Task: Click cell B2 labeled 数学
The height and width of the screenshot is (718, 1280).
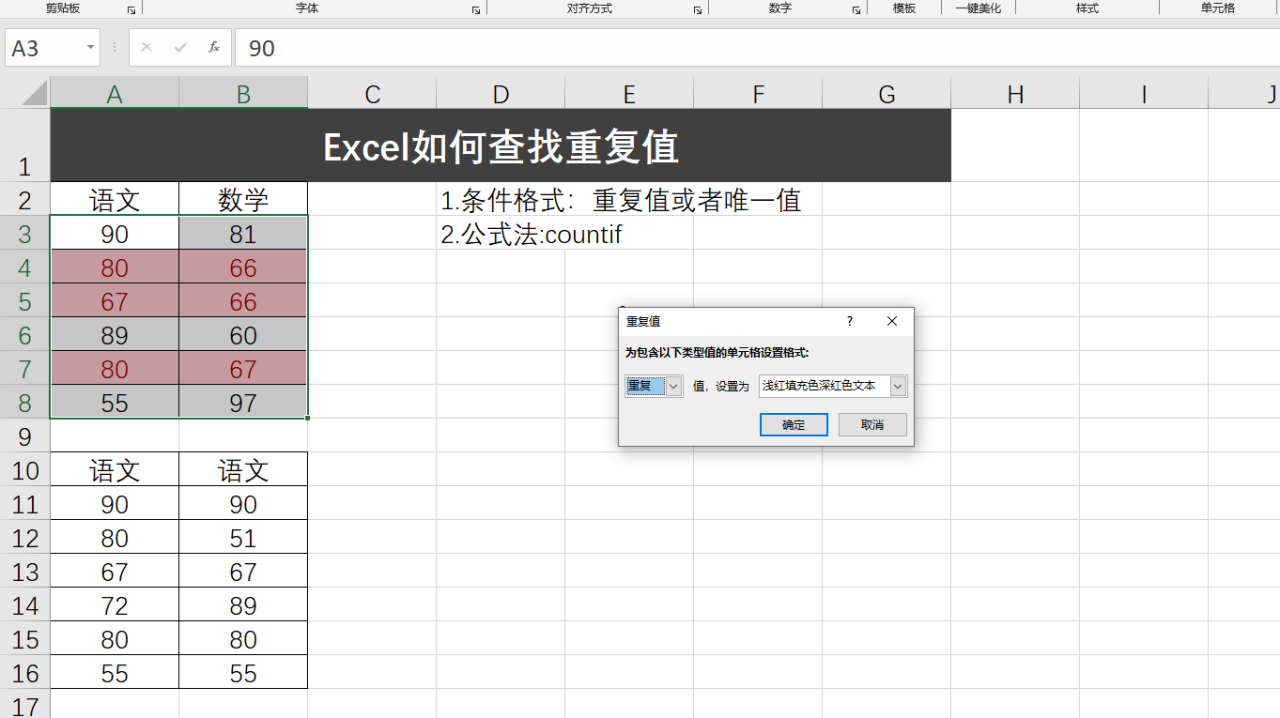Action: click(243, 199)
